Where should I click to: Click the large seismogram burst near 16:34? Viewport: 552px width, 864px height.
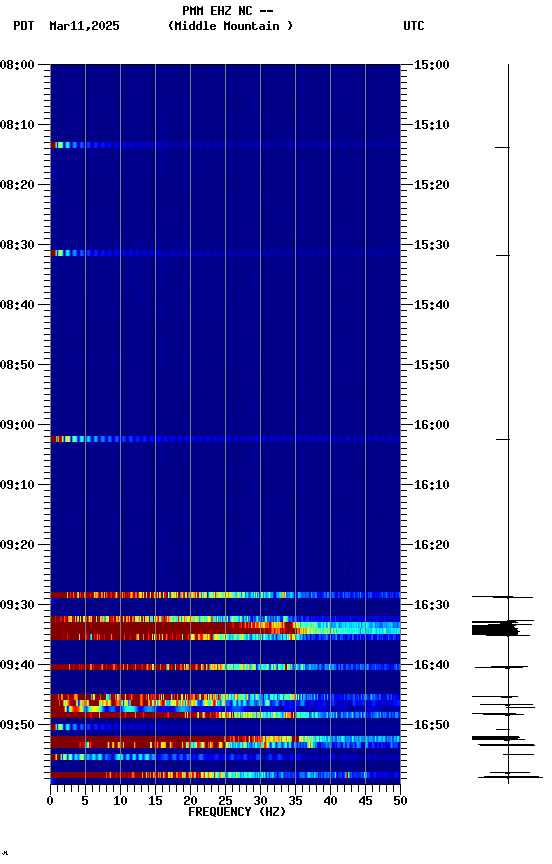point(502,628)
